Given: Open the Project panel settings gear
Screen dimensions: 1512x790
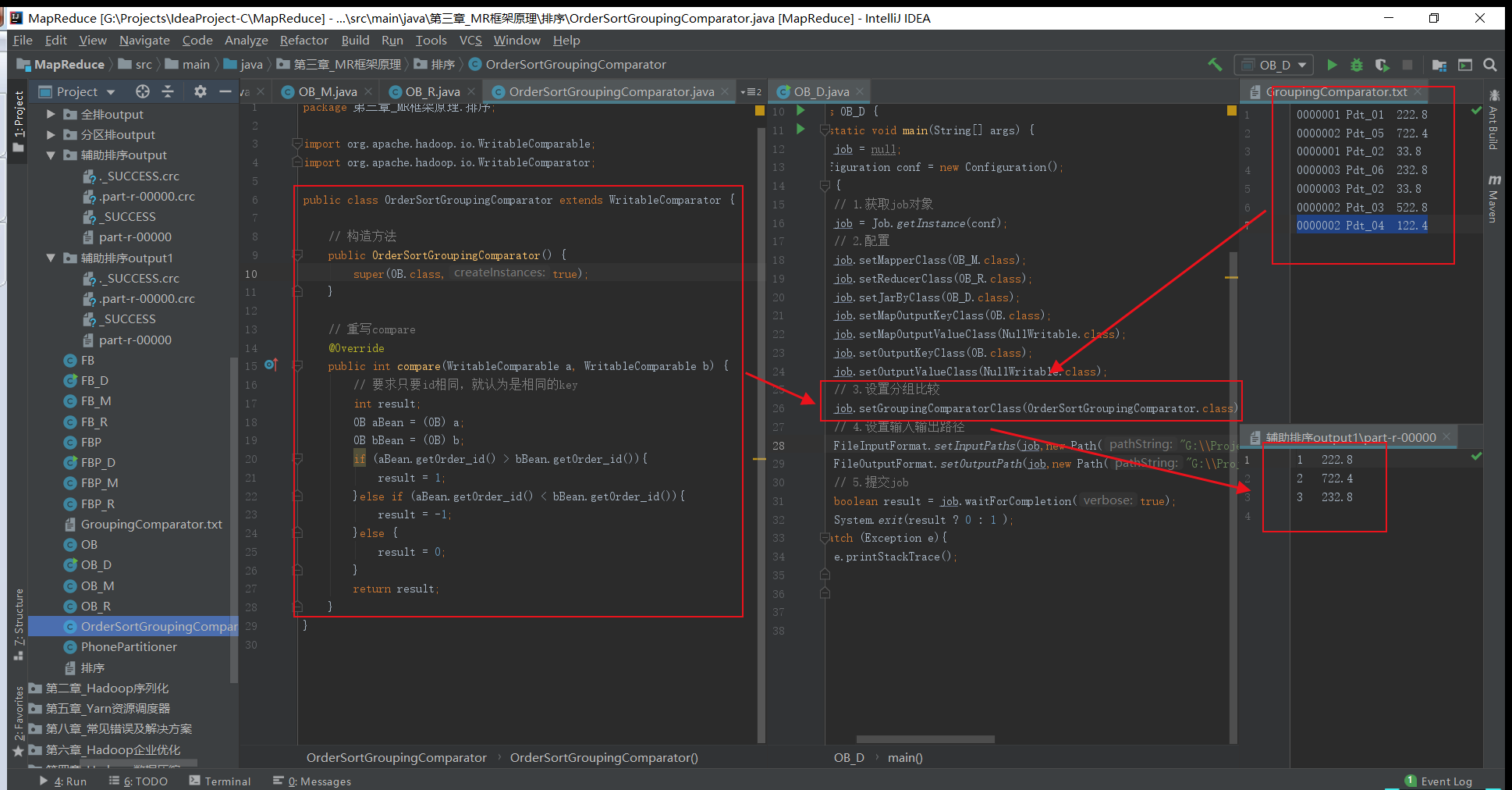Looking at the screenshot, I should click(201, 91).
